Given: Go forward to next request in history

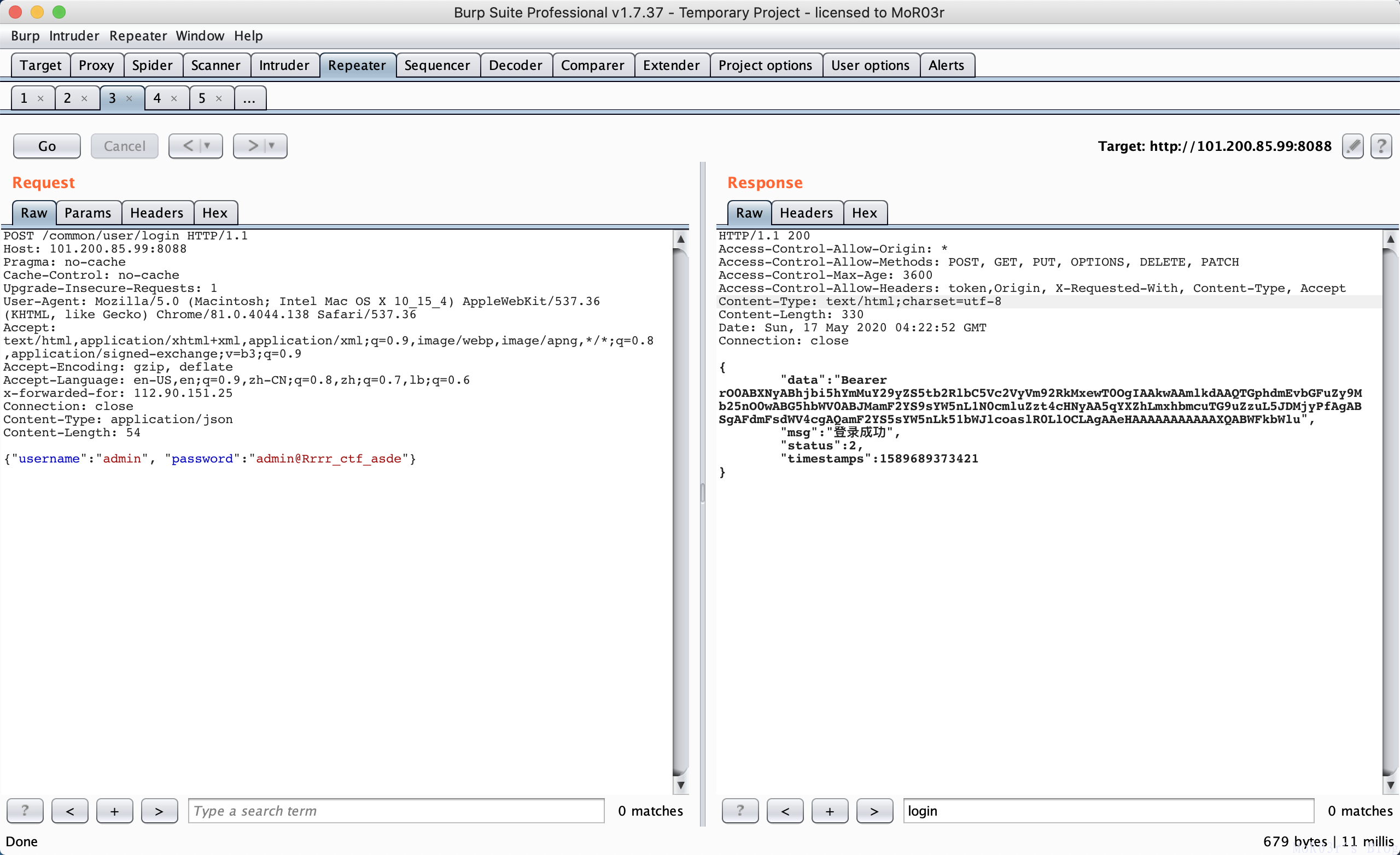Looking at the screenshot, I should point(252,146).
